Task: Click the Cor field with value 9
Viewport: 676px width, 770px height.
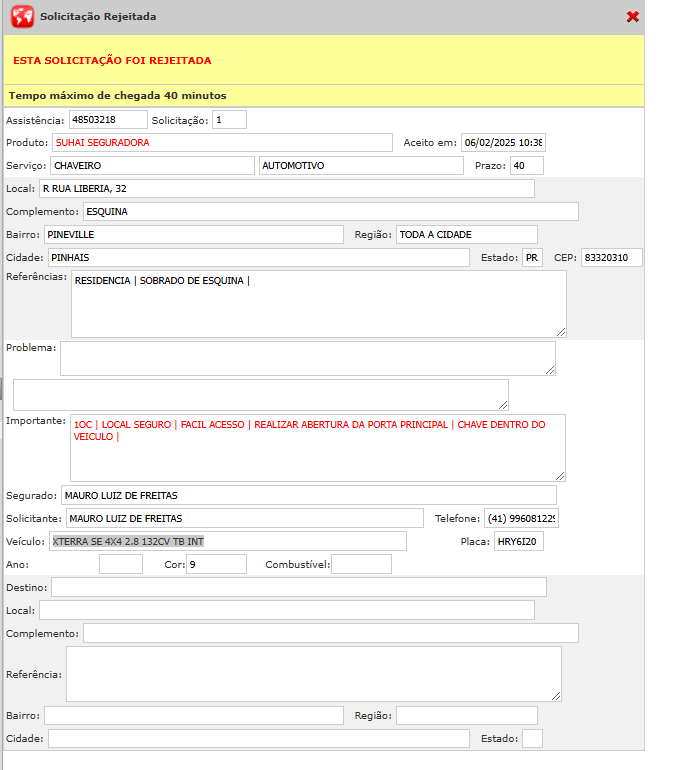Action: click(x=216, y=565)
